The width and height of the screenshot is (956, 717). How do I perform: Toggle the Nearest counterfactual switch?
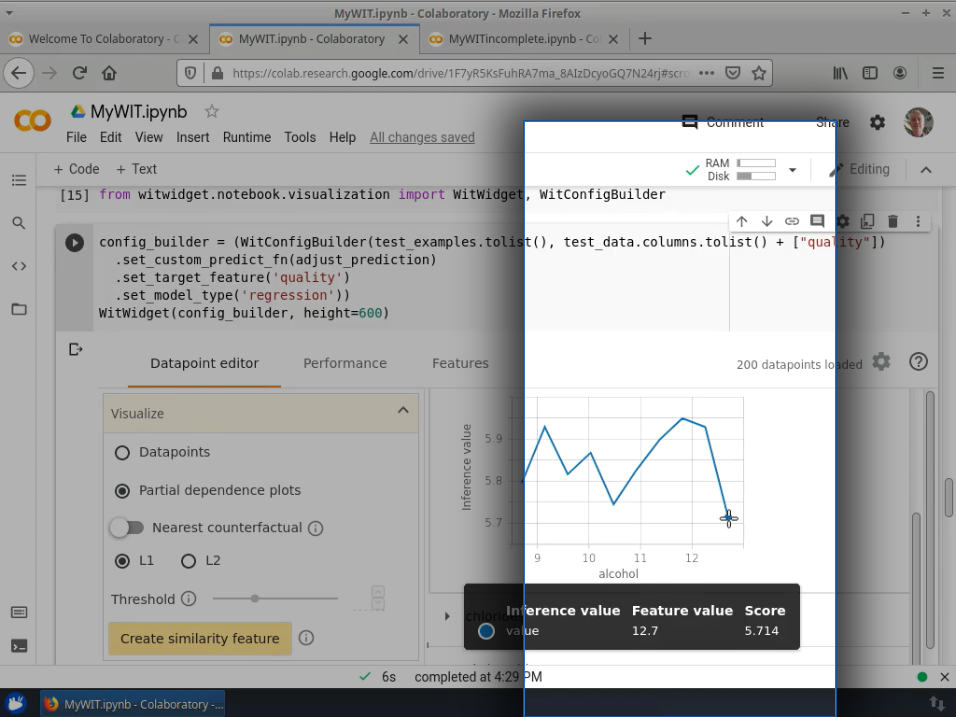127,527
